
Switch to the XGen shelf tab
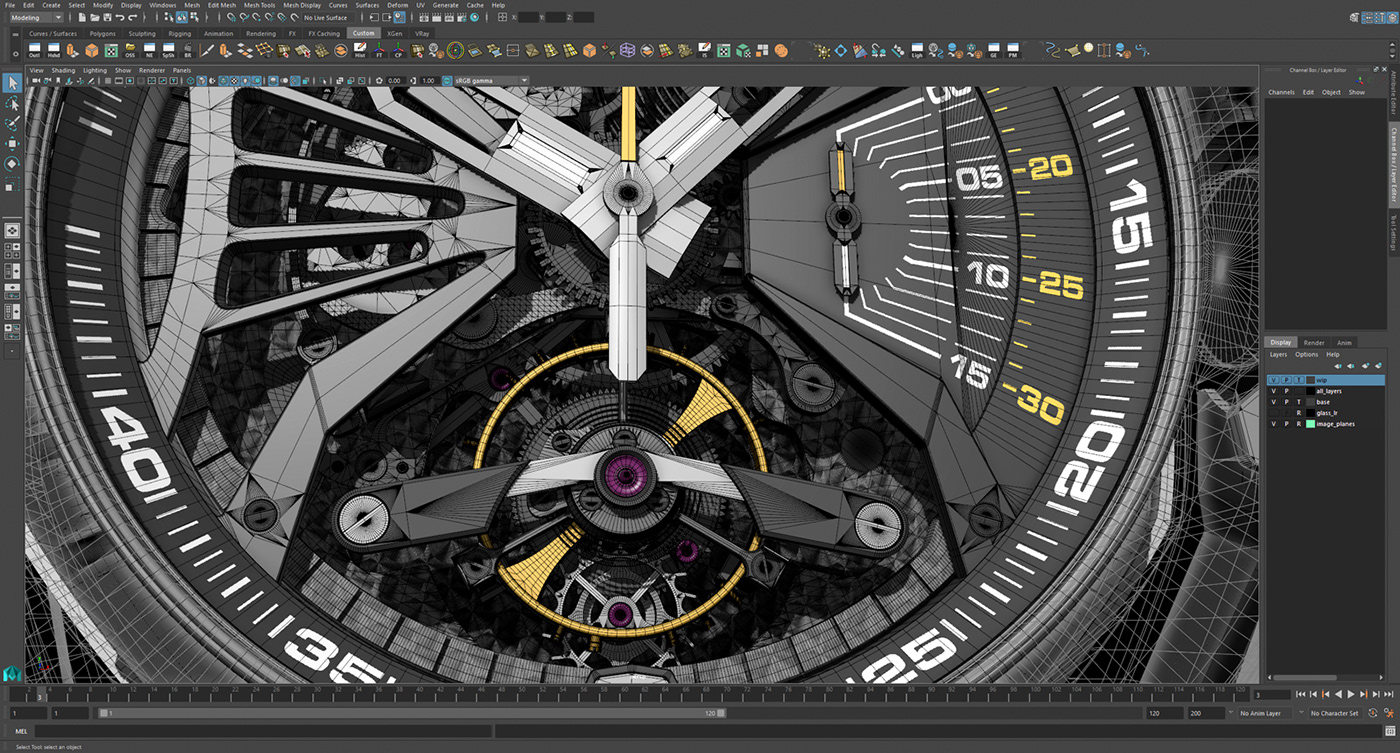point(394,33)
